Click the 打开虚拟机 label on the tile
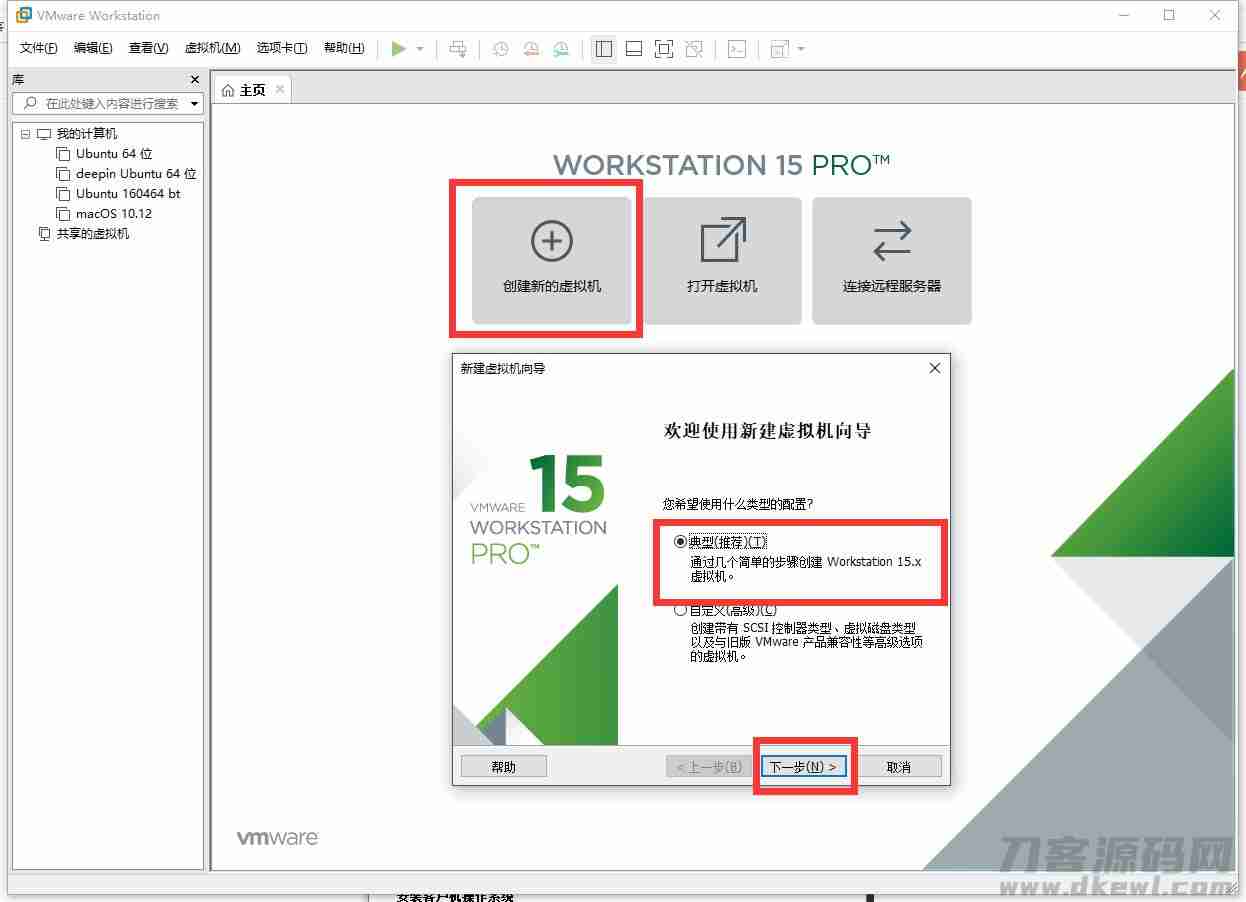The width and height of the screenshot is (1246, 902). point(722,286)
